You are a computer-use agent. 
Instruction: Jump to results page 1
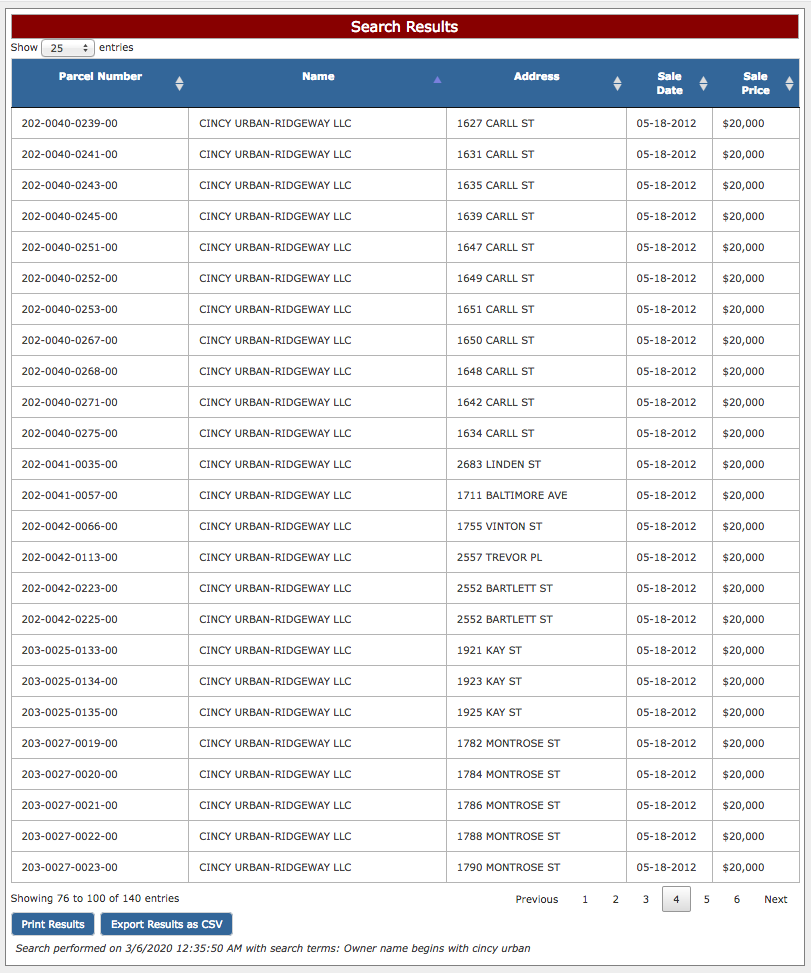click(x=585, y=899)
